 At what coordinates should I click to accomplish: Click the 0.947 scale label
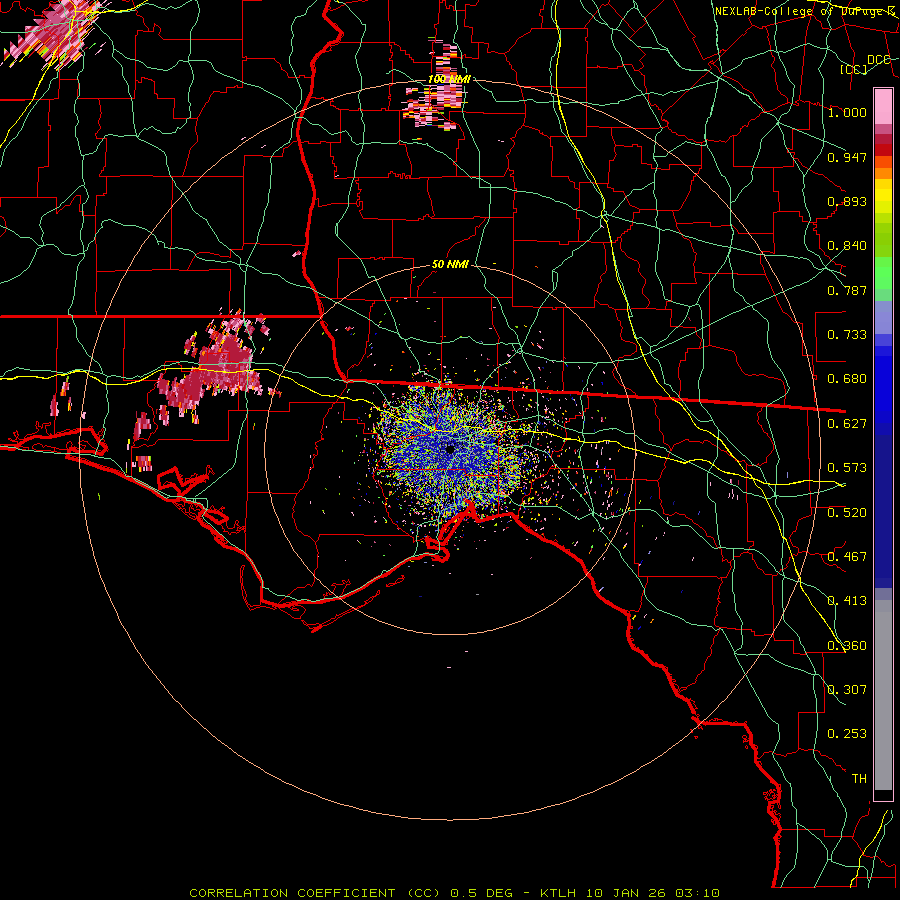coord(847,157)
